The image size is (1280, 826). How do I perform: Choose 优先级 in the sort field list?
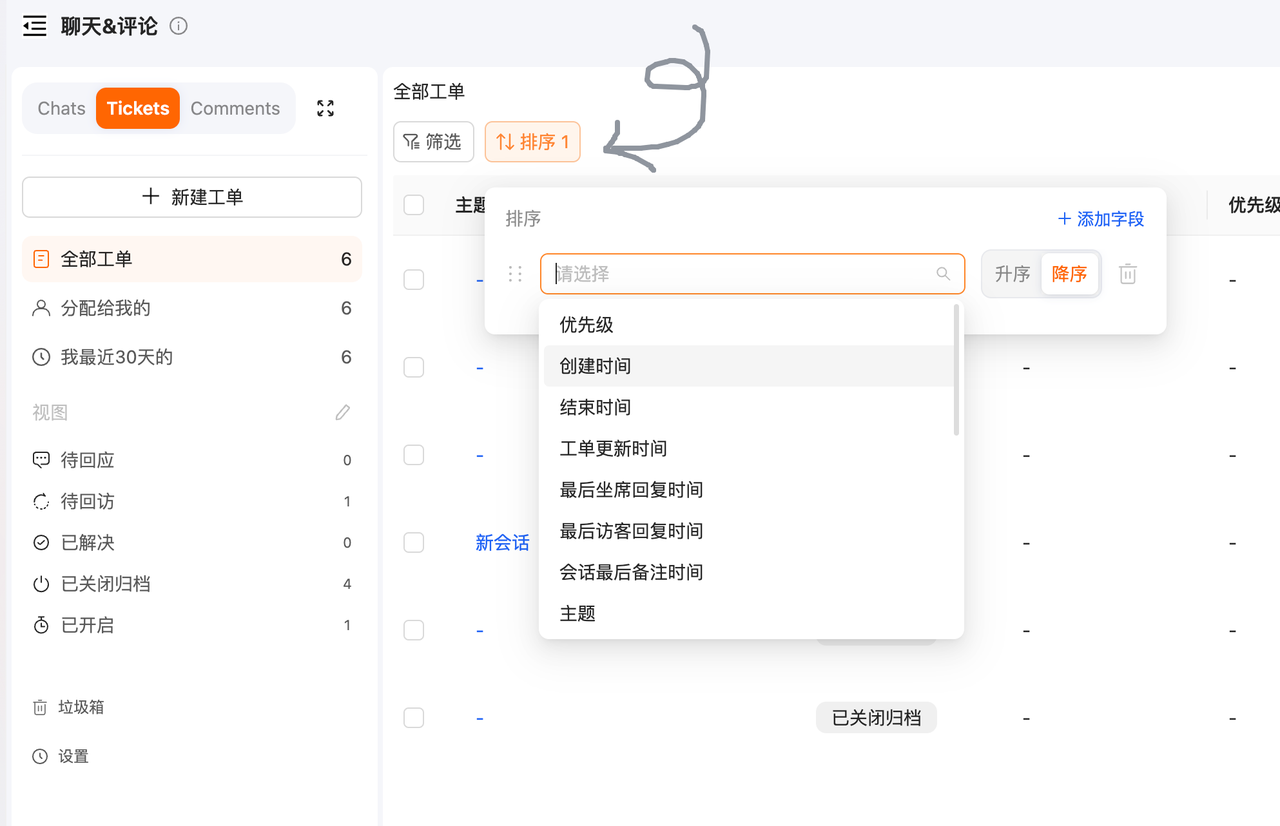[586, 325]
